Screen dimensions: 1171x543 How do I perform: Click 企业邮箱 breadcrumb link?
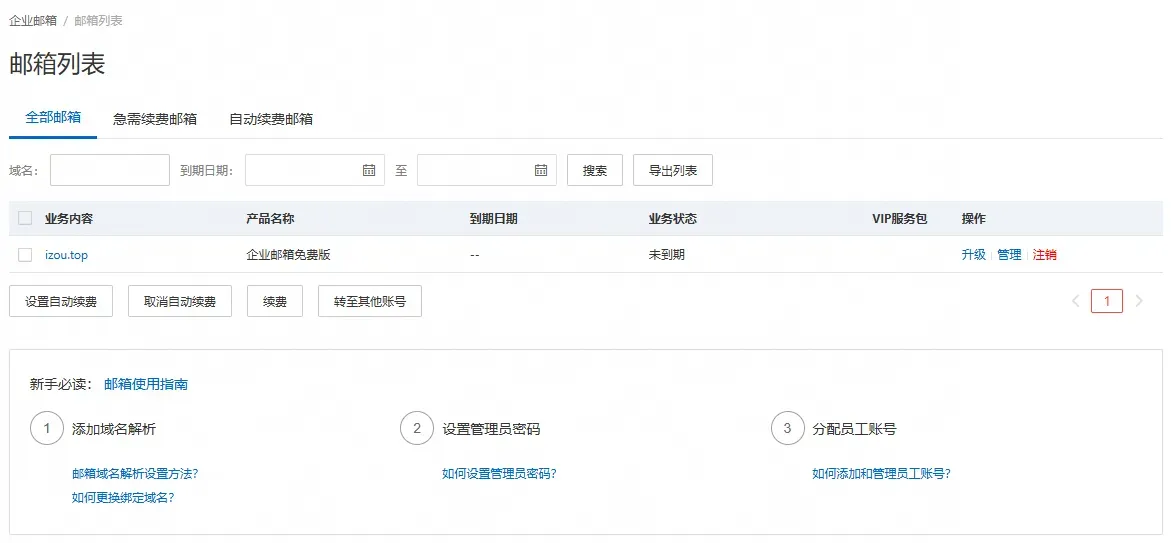point(33,21)
